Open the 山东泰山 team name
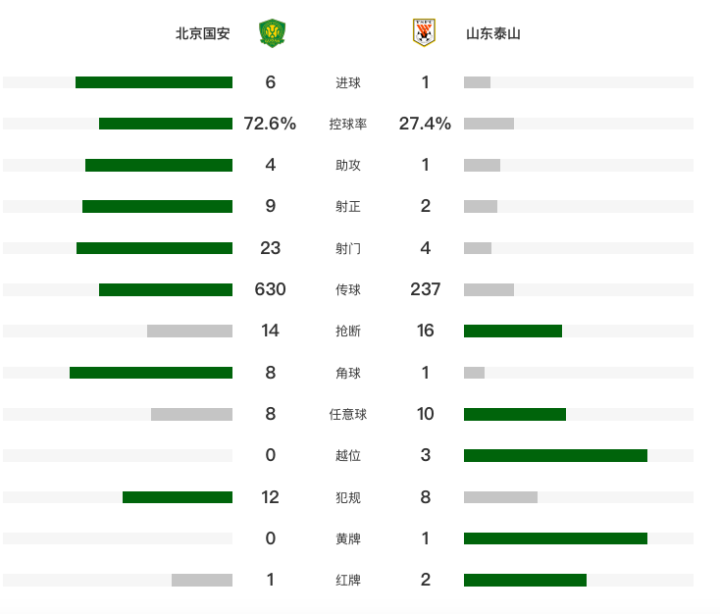 (493, 34)
